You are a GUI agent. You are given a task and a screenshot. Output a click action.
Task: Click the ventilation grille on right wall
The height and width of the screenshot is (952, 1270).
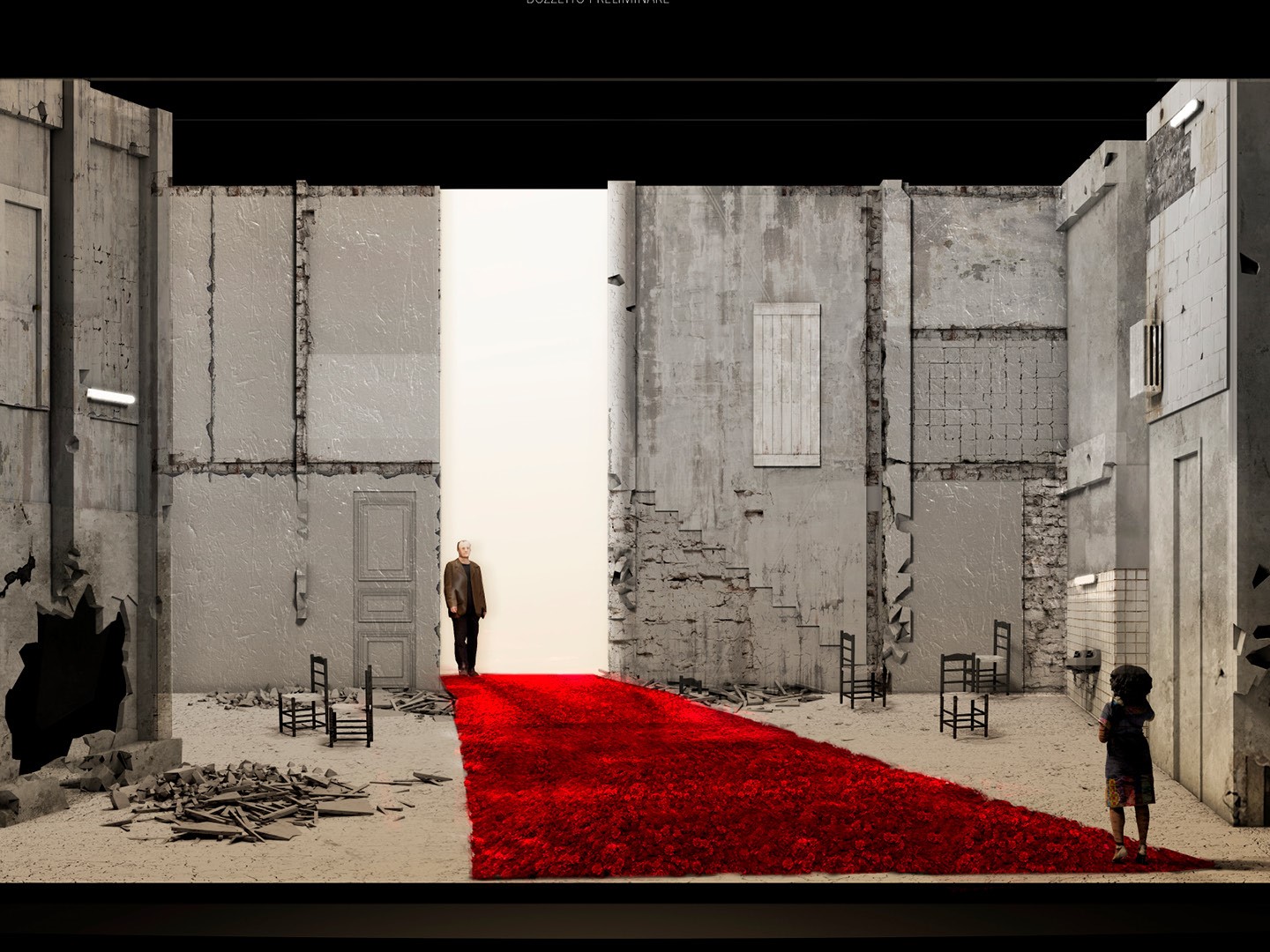coord(1152,356)
